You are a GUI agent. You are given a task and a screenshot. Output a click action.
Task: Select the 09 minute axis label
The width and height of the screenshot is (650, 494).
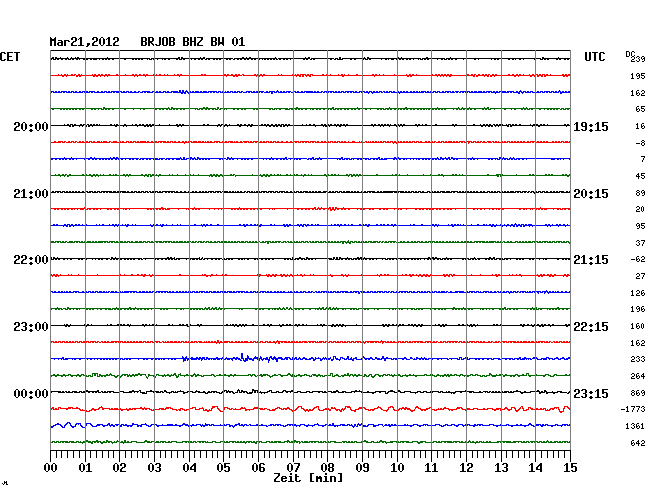[x=362, y=468]
